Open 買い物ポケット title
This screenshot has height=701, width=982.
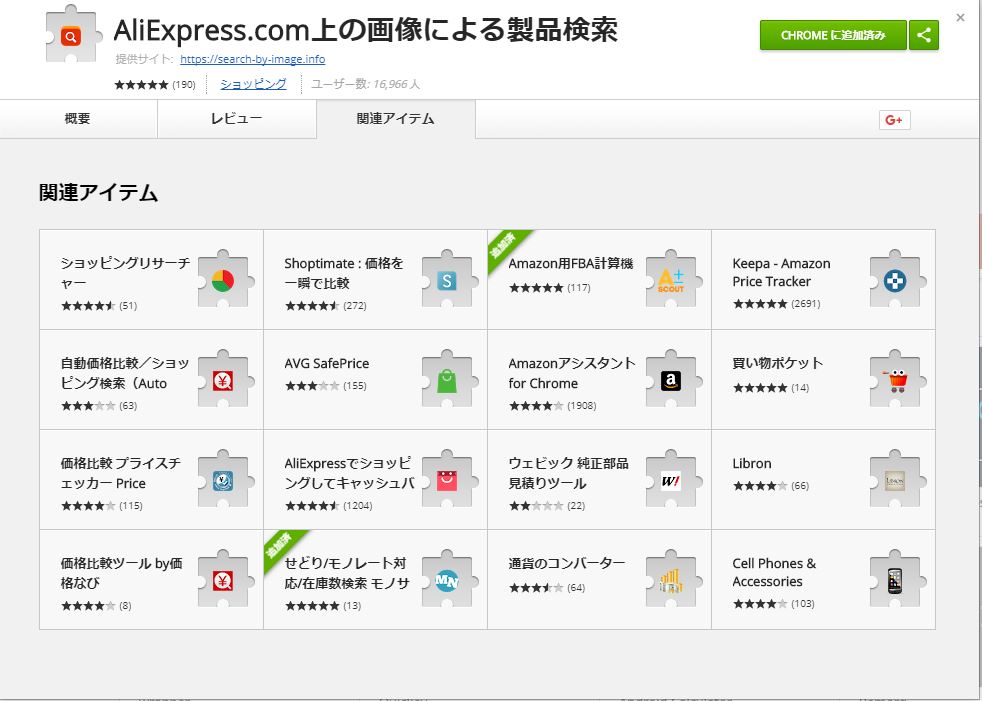pos(777,363)
